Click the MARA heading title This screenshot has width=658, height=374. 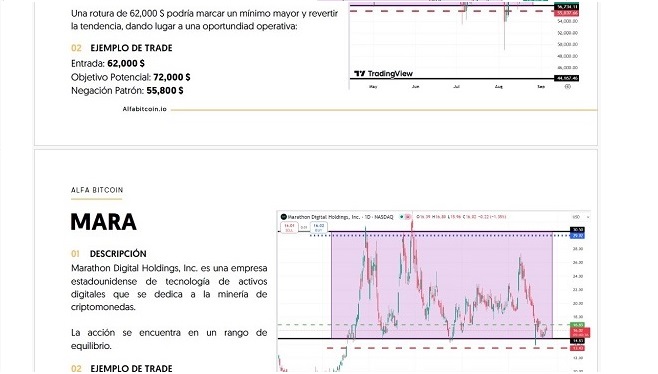click(104, 222)
